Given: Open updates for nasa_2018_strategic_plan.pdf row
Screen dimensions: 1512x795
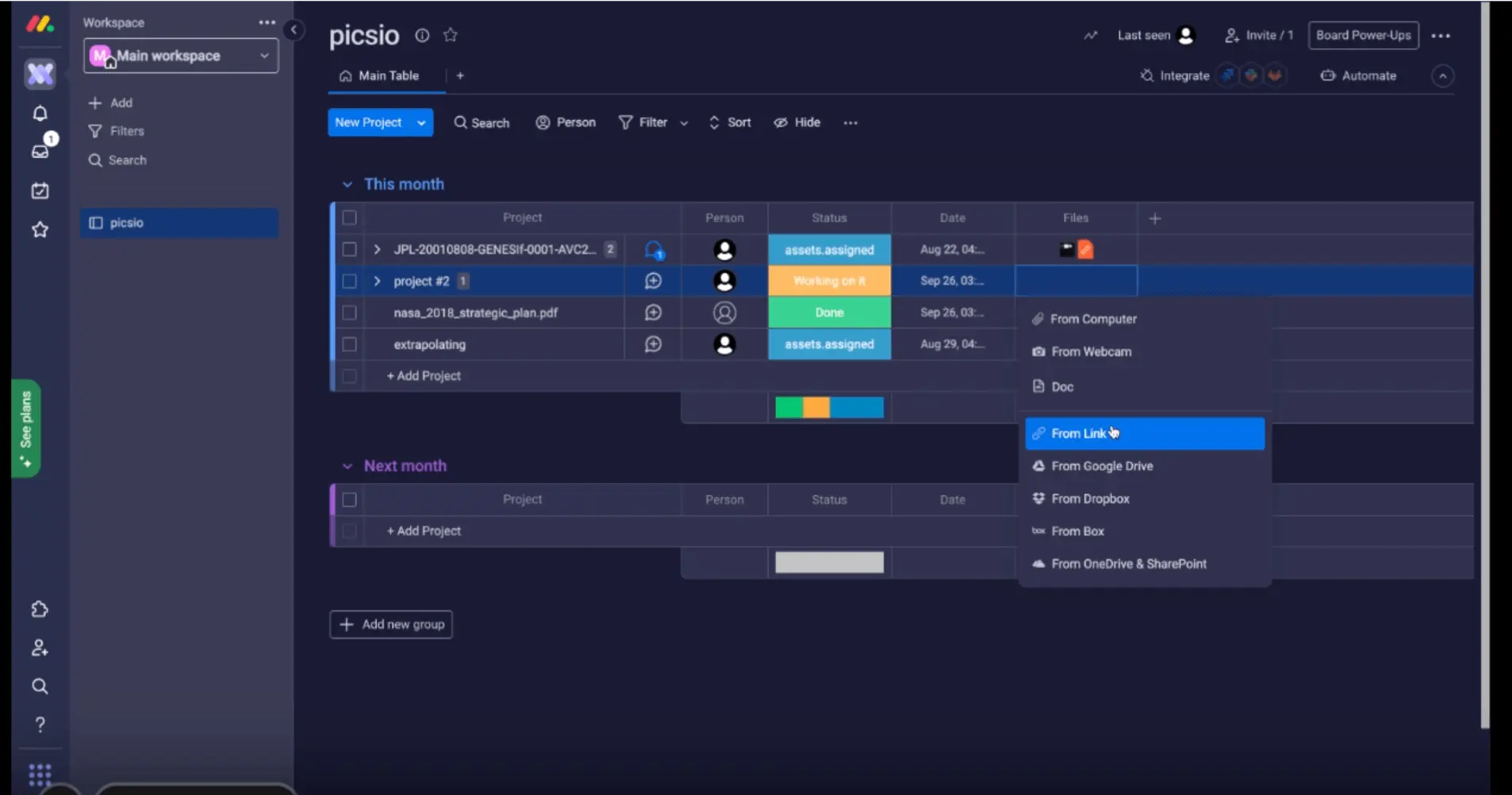Looking at the screenshot, I should [653, 313].
